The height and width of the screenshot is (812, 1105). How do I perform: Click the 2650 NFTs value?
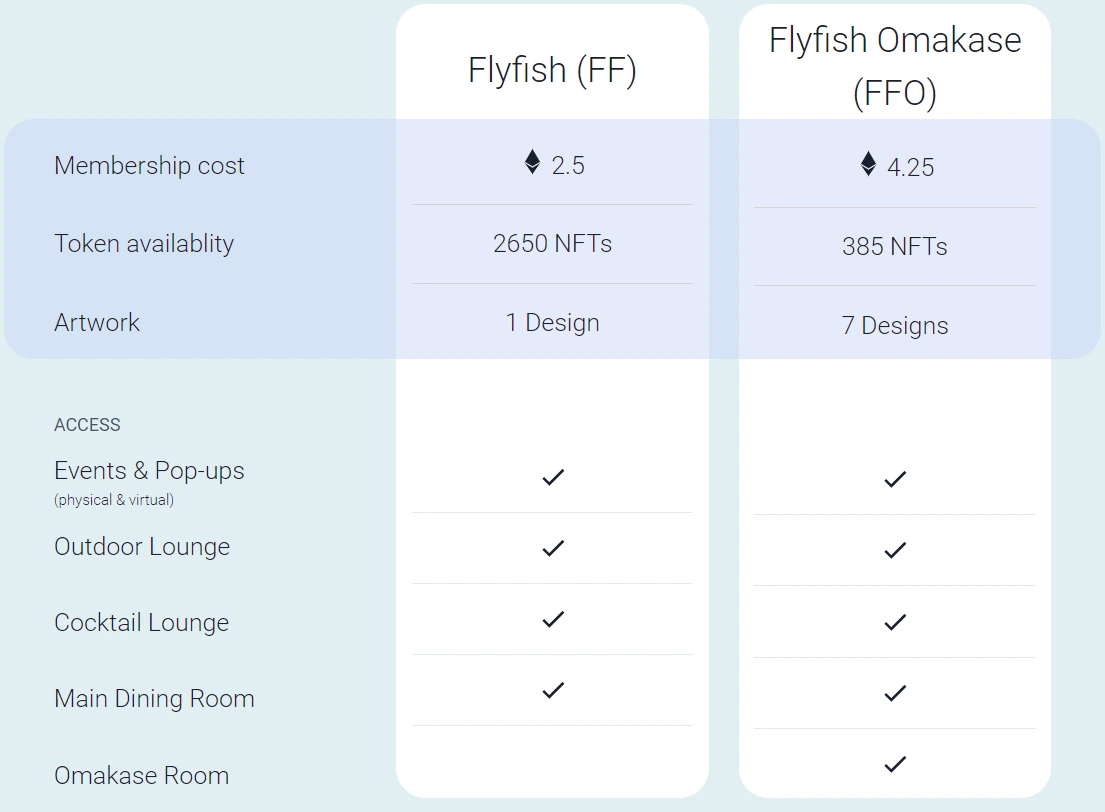click(552, 244)
